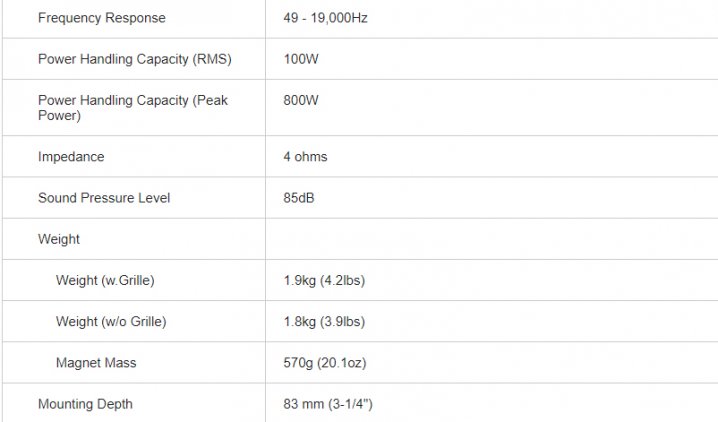718x422 pixels.
Task: Click the Frequency Response label
Action: 102,18
